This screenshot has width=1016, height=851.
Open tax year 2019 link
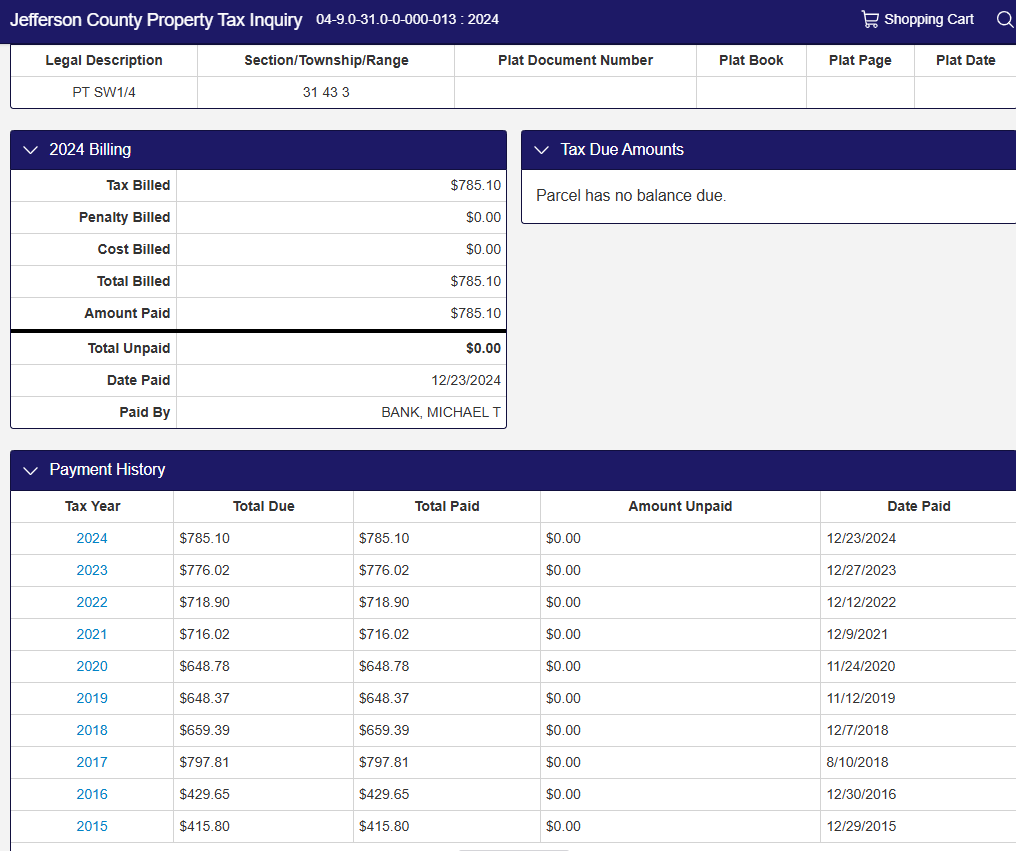92,698
